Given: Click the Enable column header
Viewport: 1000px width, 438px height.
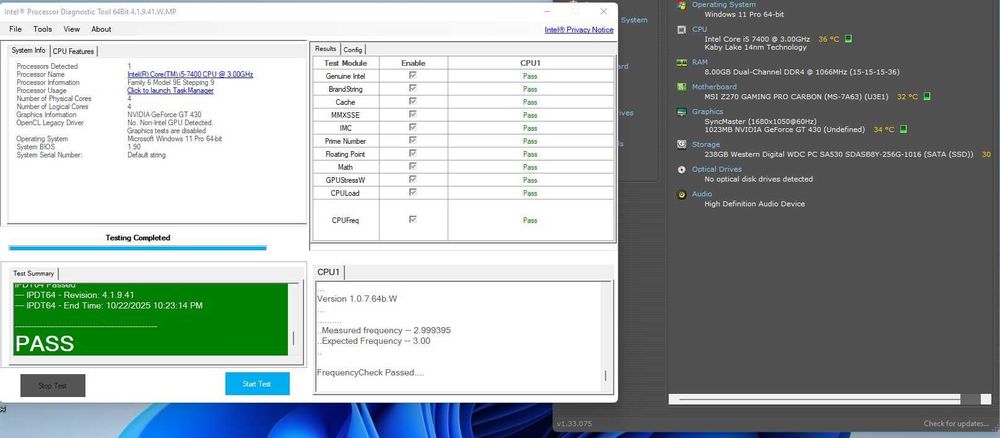Looking at the screenshot, I should click(413, 63).
